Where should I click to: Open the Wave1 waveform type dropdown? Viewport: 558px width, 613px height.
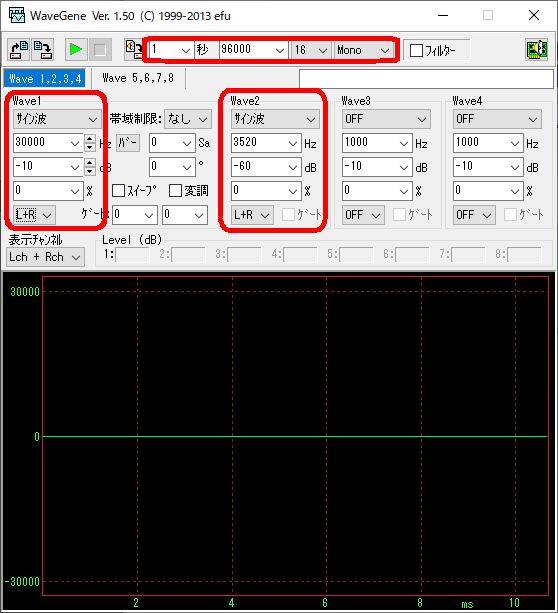(57, 119)
